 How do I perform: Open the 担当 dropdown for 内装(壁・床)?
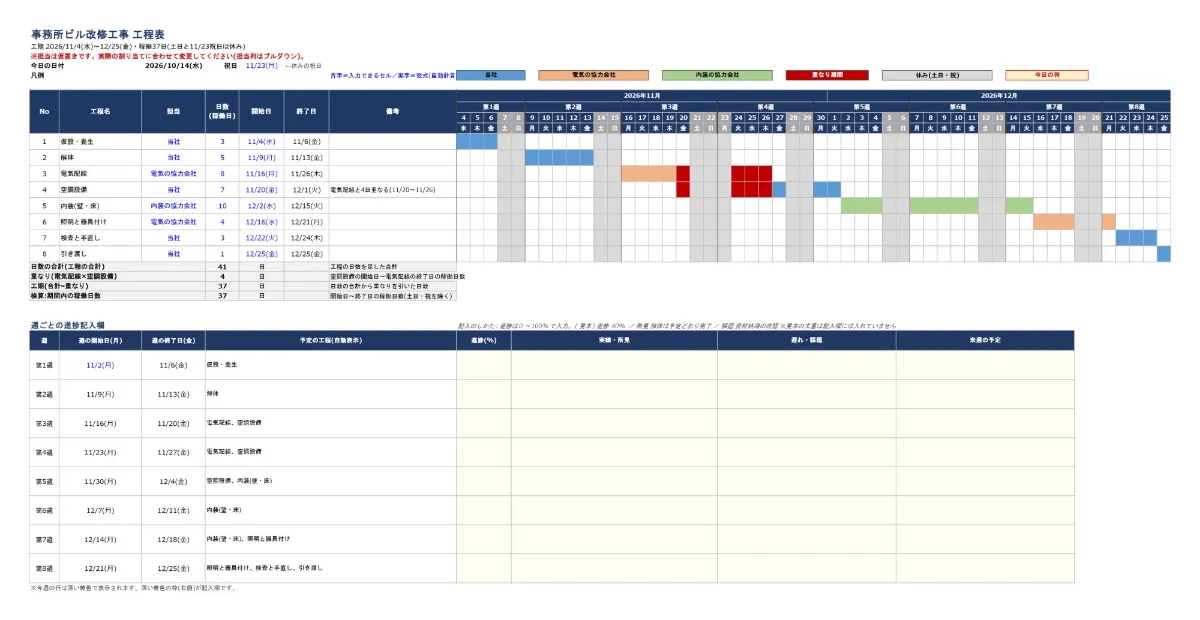click(174, 205)
